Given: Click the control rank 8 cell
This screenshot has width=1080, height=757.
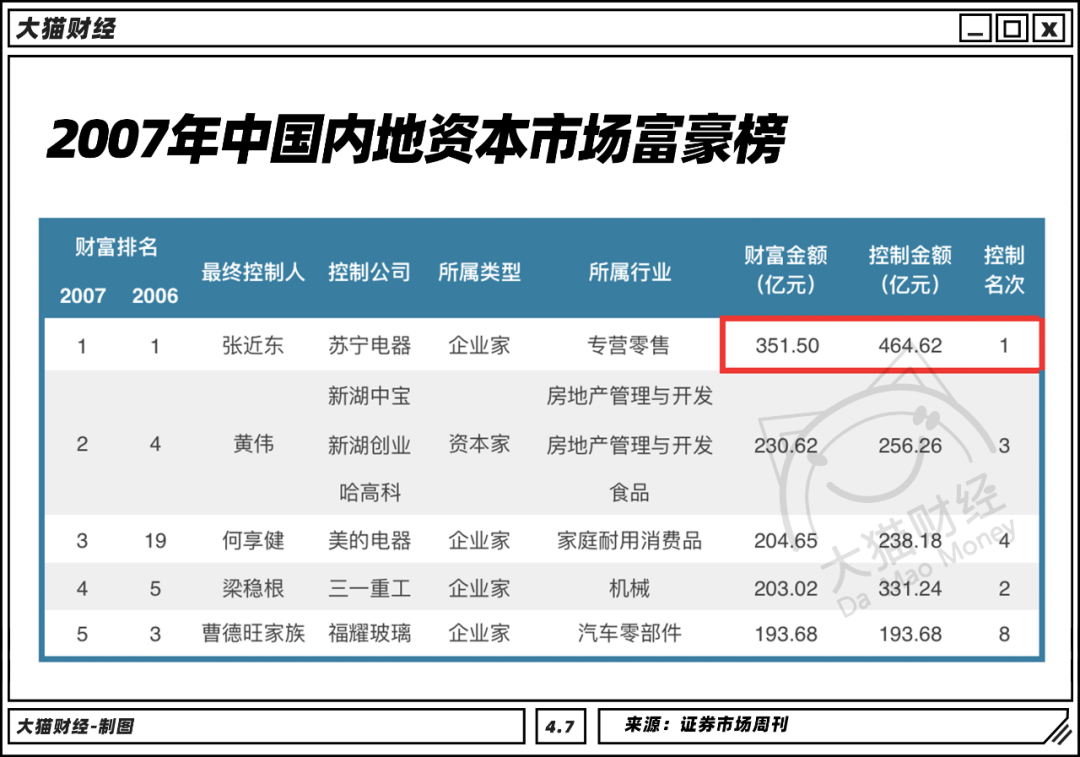Looking at the screenshot, I should pyautogui.click(x=1004, y=634).
